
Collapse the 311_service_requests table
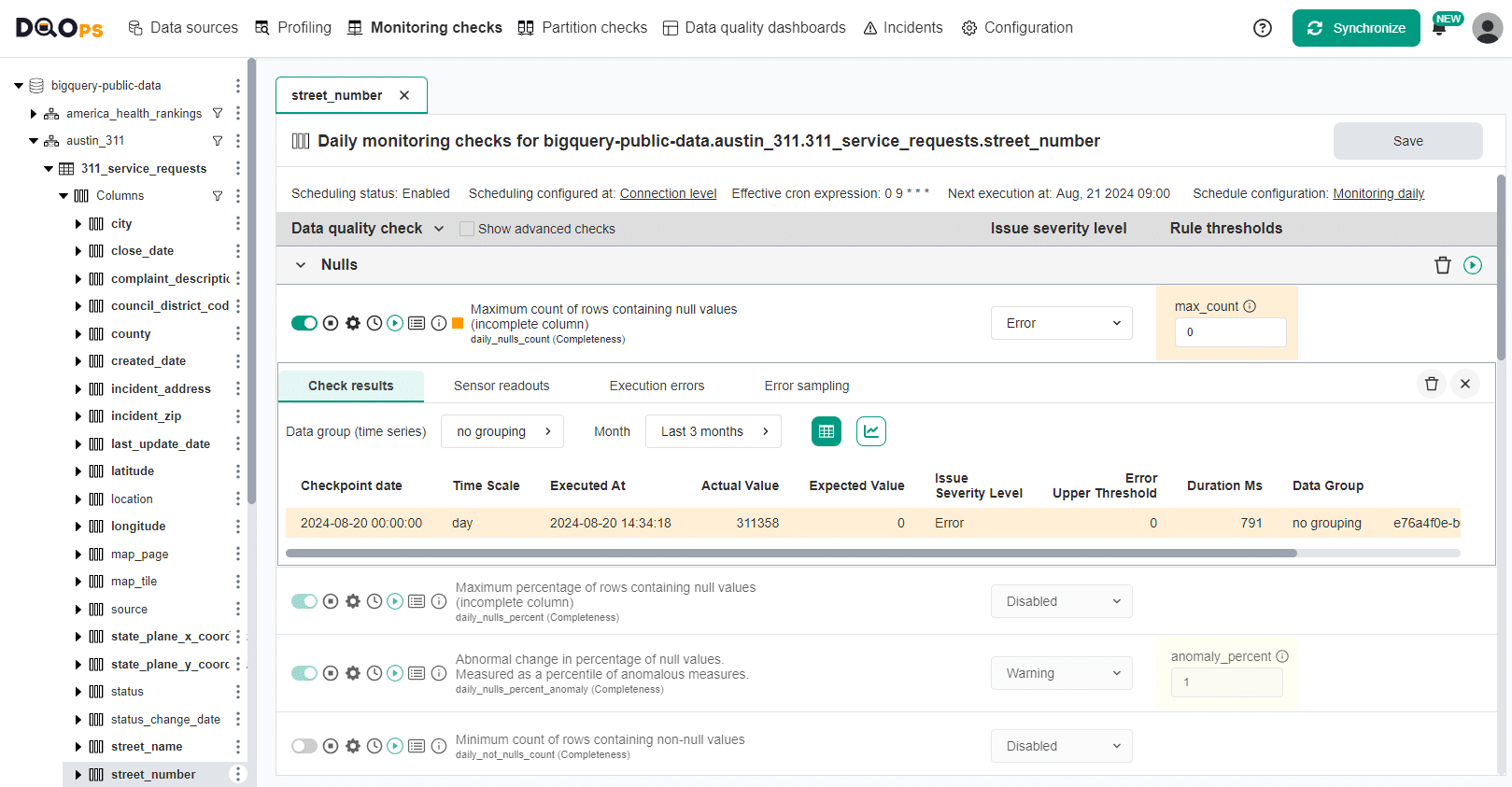click(x=49, y=169)
